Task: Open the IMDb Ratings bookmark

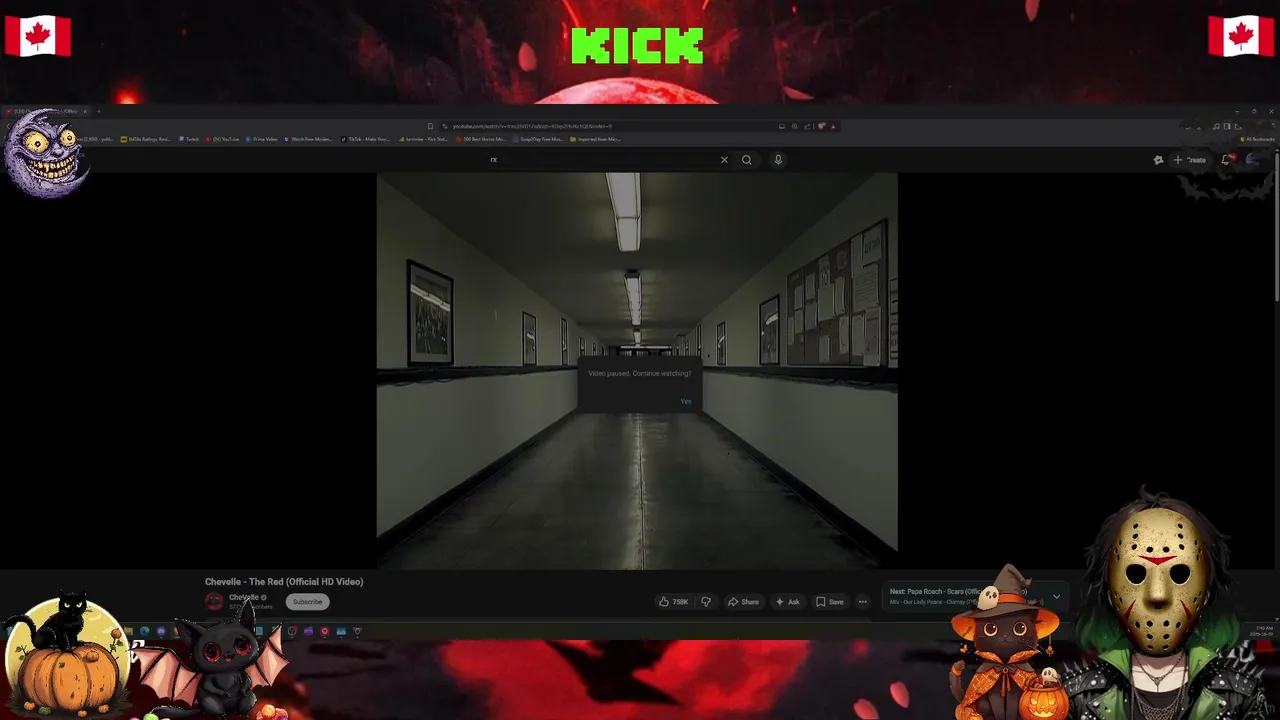Action: (x=146, y=139)
